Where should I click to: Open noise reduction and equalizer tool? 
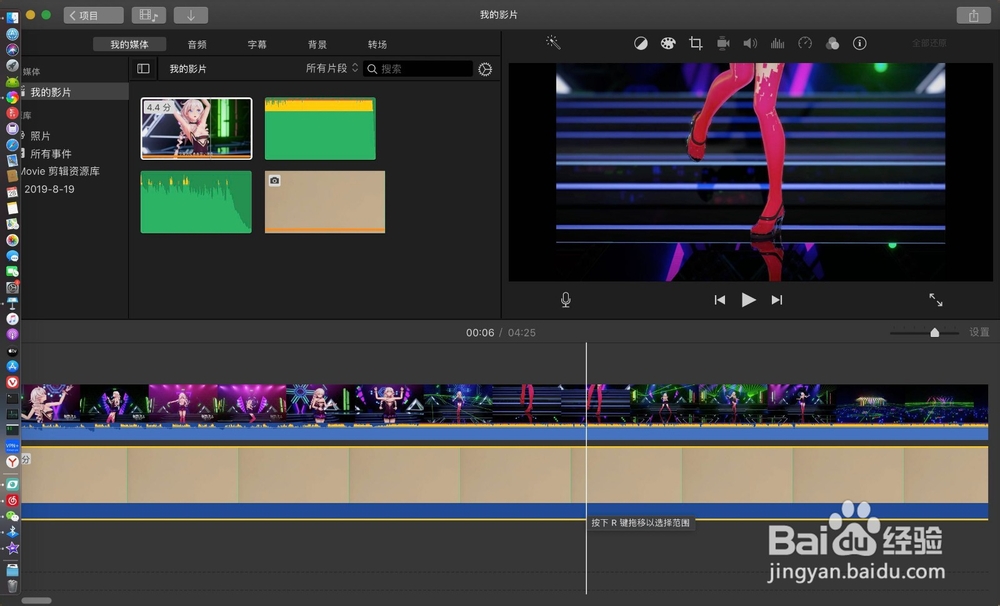pos(777,43)
